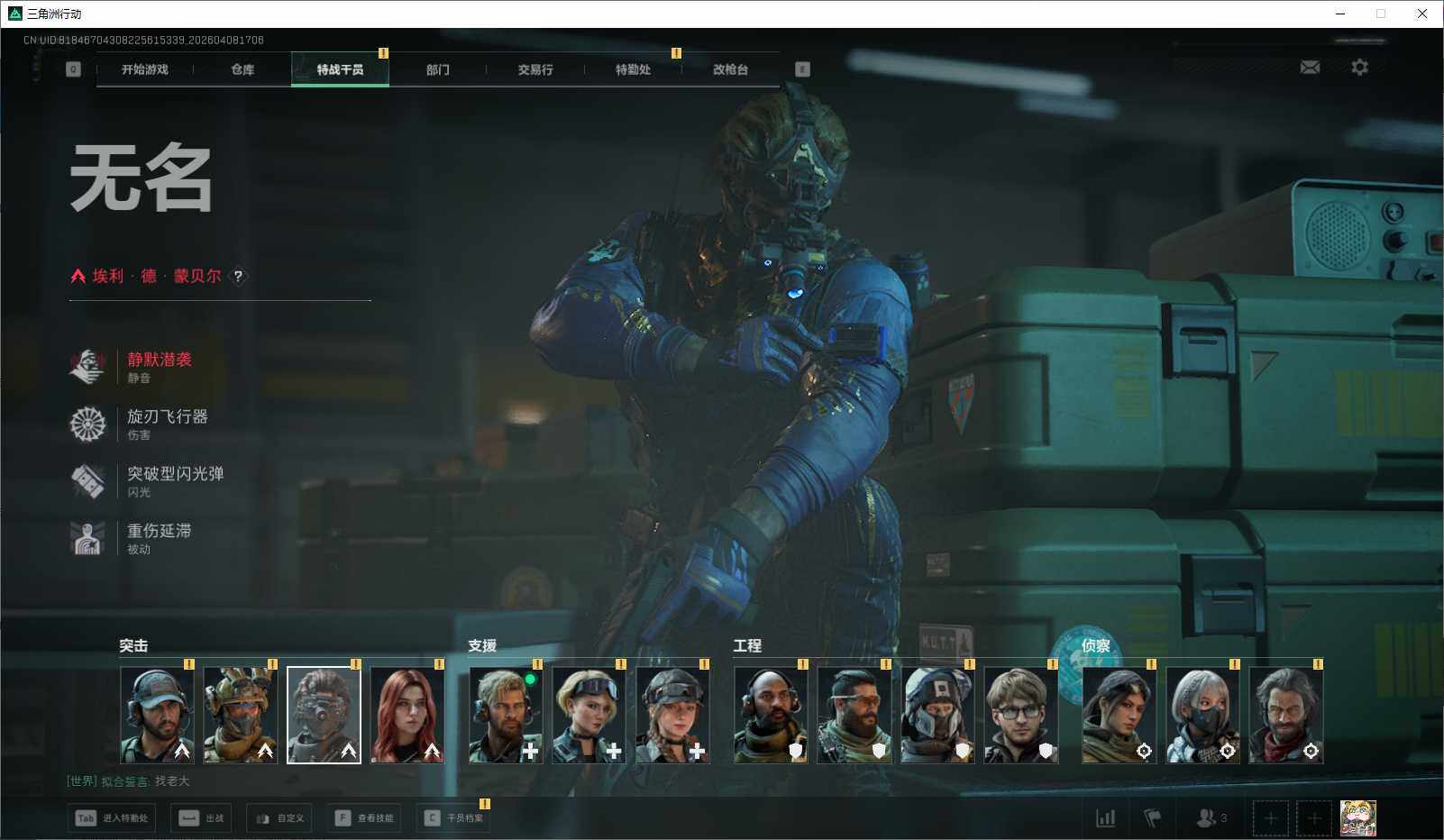
Task: Click the E next-tab key icon
Action: click(802, 69)
